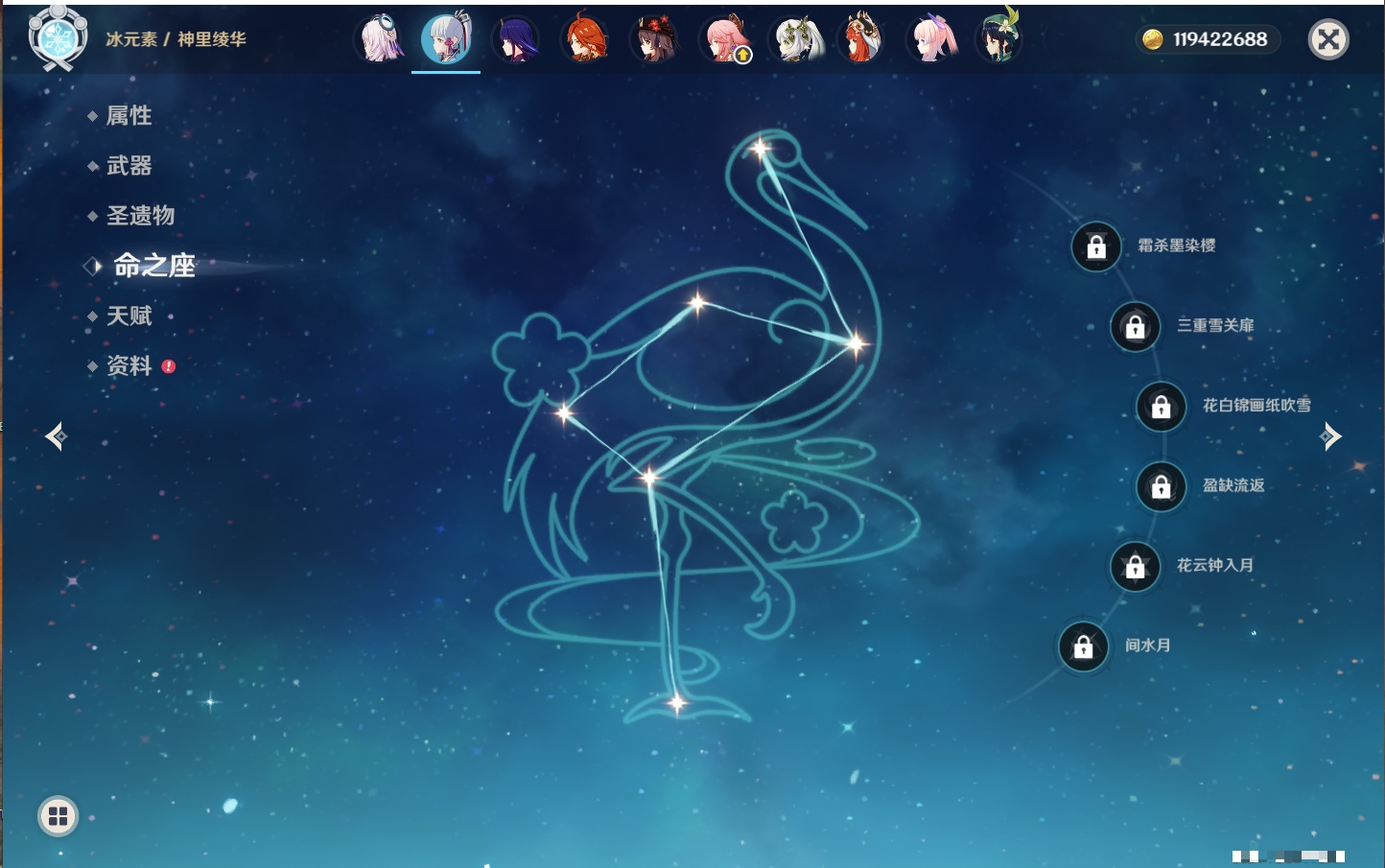Screen dimensions: 1385x868
Task: Open 花云钟入月 constellation lock
Action: (1136, 566)
